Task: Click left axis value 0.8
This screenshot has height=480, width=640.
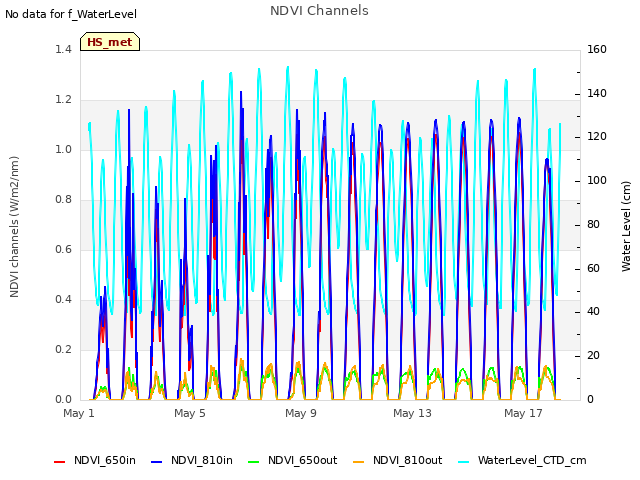Action: (x=63, y=200)
